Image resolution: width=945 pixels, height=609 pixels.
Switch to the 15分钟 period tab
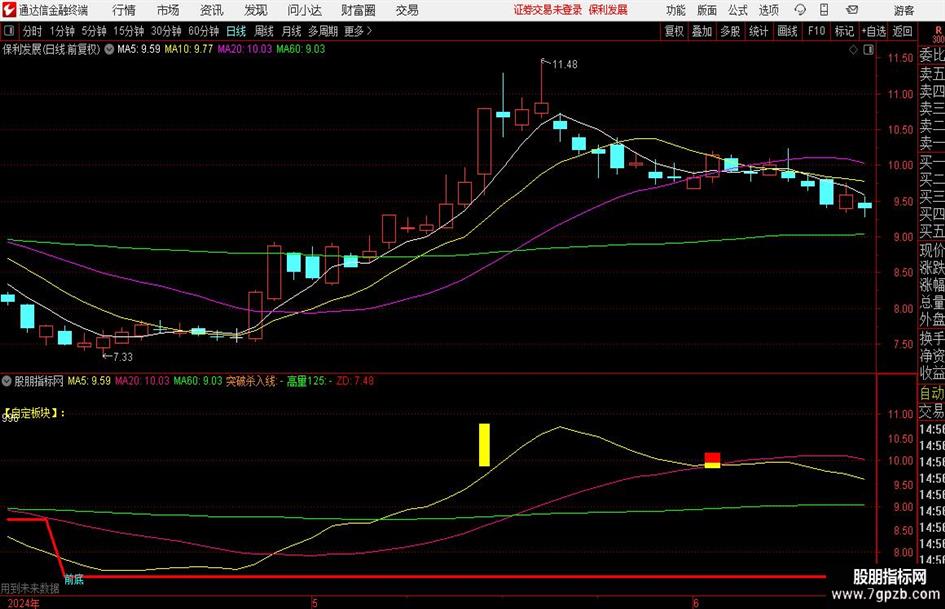click(128, 31)
